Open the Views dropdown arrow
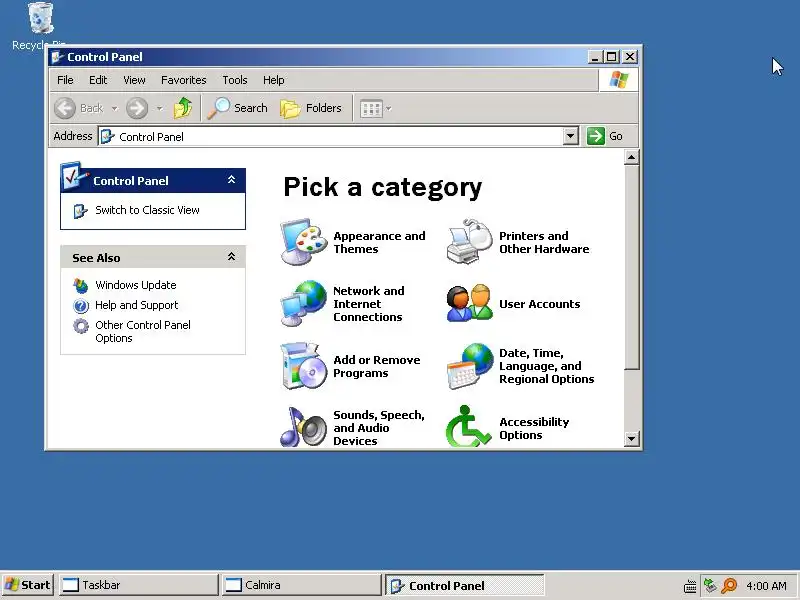Screen dimensions: 800x600 [389, 109]
